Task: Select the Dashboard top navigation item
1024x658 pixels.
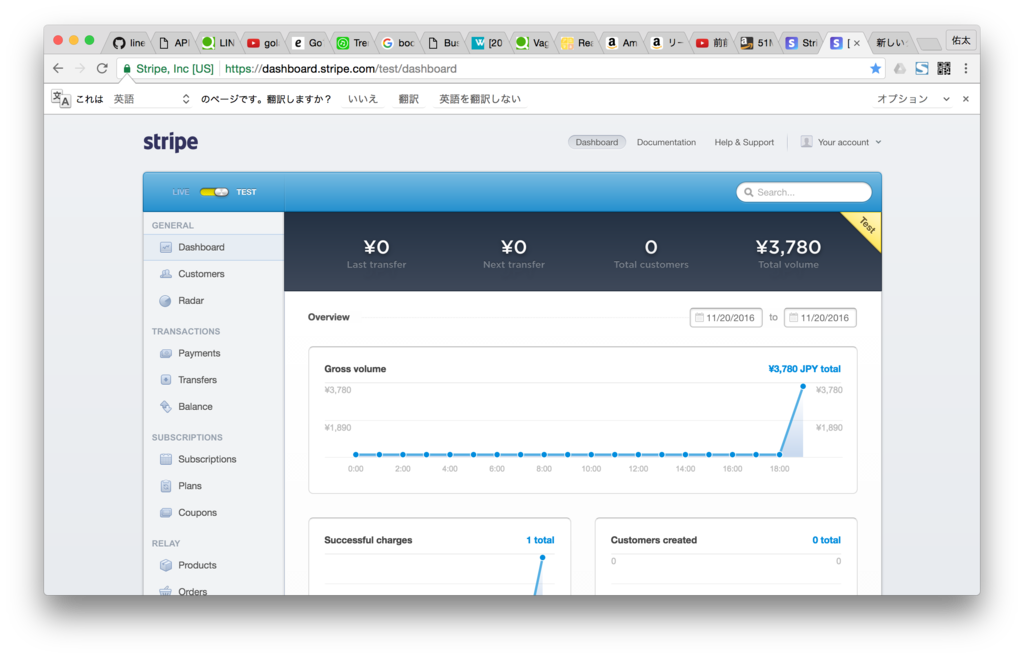Action: [x=597, y=142]
